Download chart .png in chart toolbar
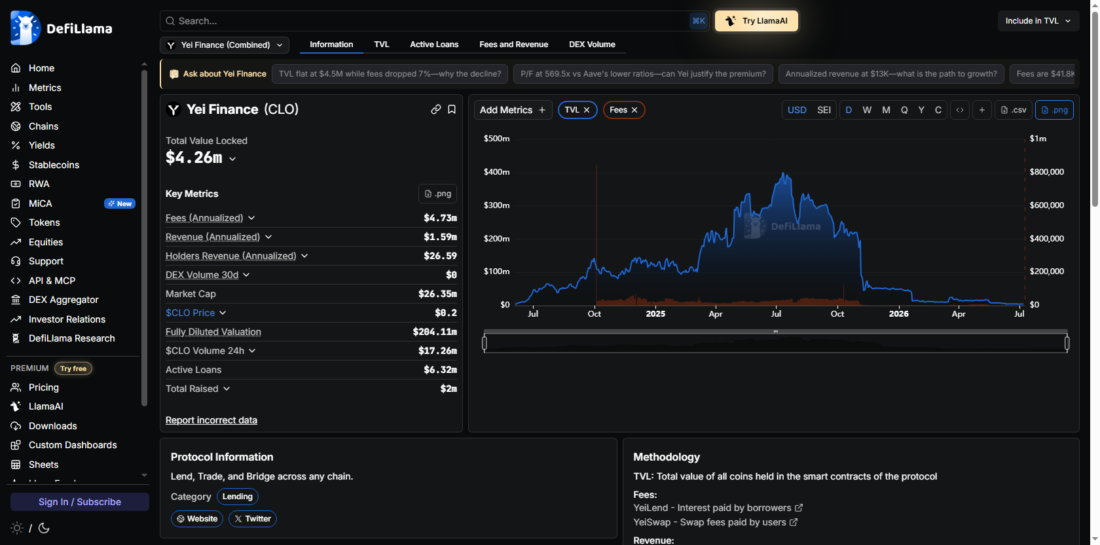The image size is (1100, 545). [x=1054, y=110]
